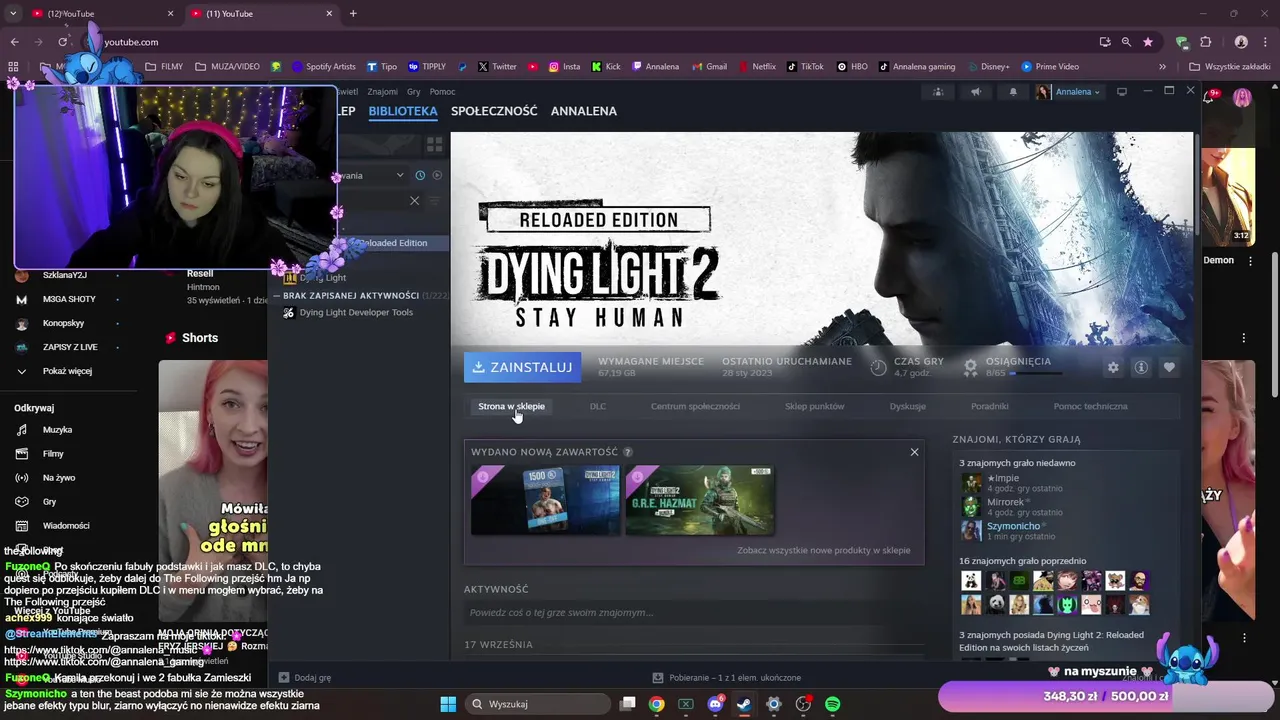Screen dimensions: 1280x720
Task: Click the Wyszukaj taskbar search box
Action: (537, 704)
